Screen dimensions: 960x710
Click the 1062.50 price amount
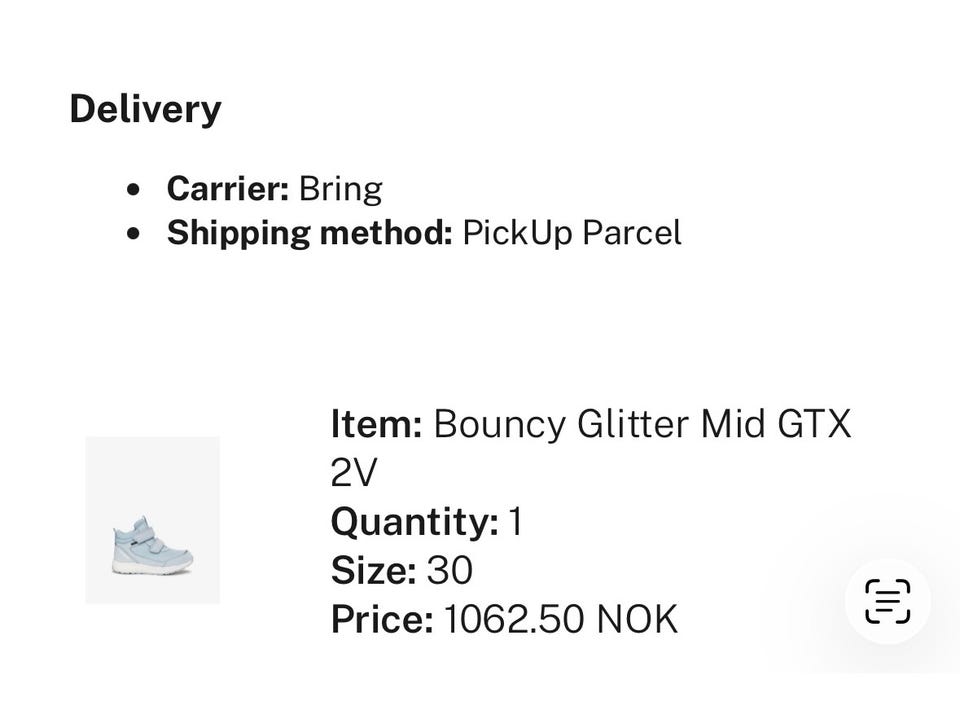[513, 619]
